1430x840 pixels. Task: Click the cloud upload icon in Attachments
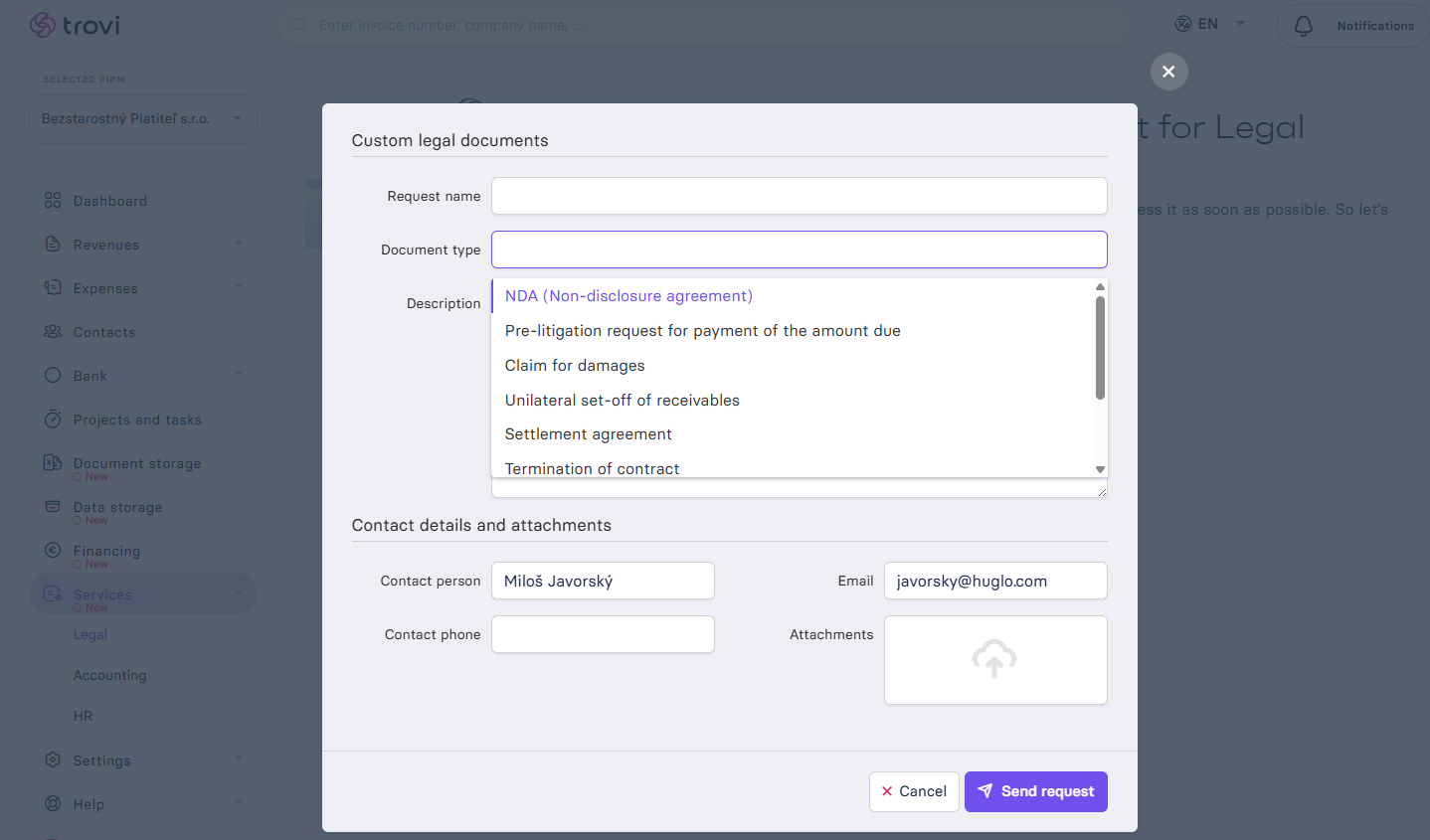click(x=994, y=659)
